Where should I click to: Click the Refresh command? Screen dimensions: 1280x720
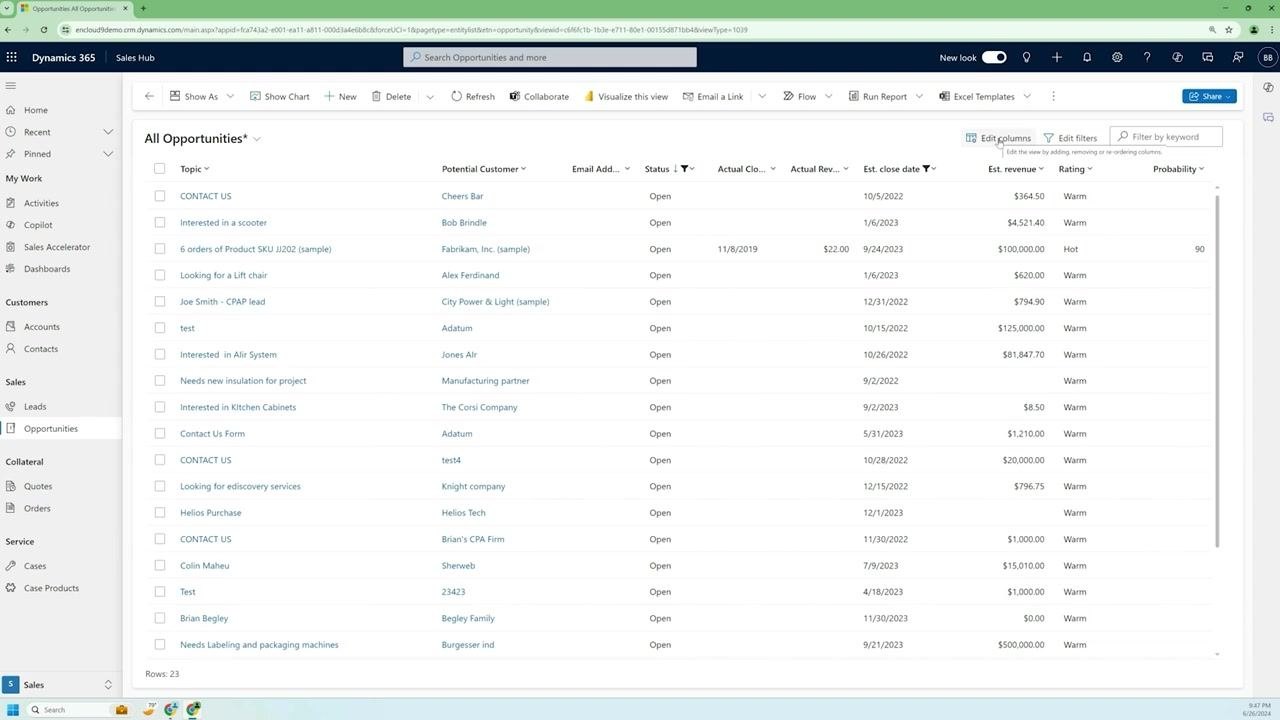(x=473, y=96)
